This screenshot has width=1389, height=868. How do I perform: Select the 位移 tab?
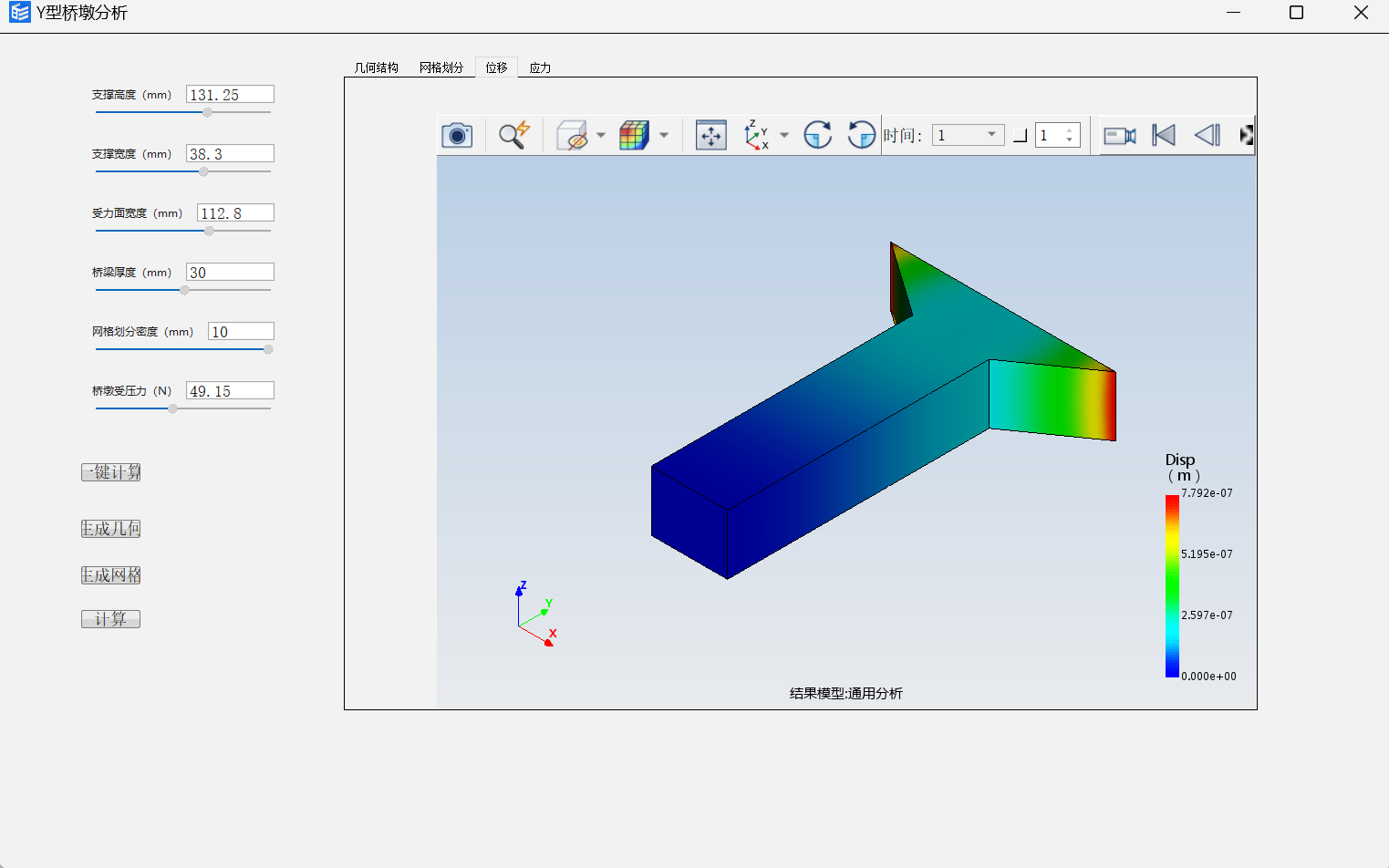[496, 67]
